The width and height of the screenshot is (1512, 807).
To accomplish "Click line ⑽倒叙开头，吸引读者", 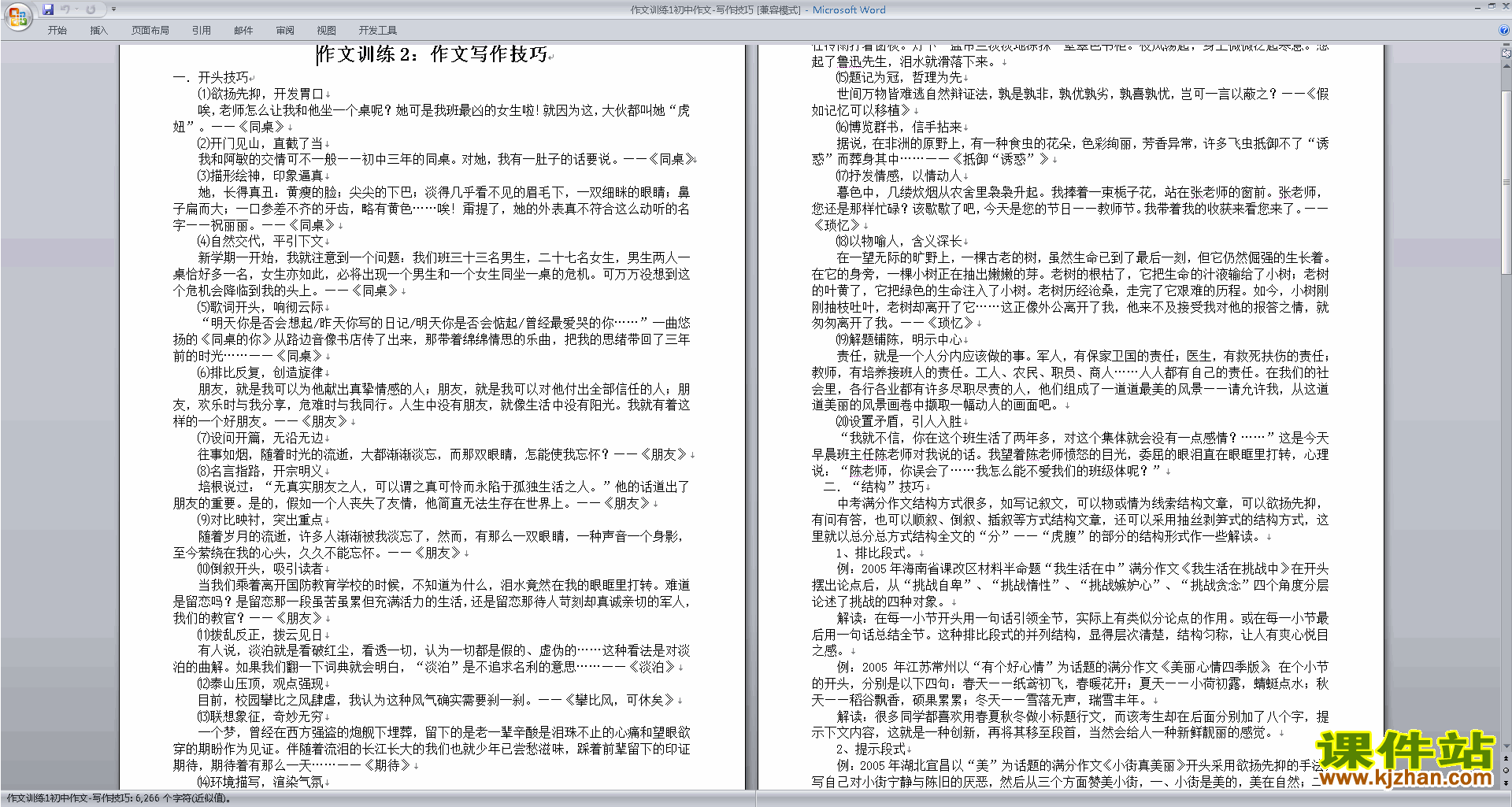I will (261, 568).
